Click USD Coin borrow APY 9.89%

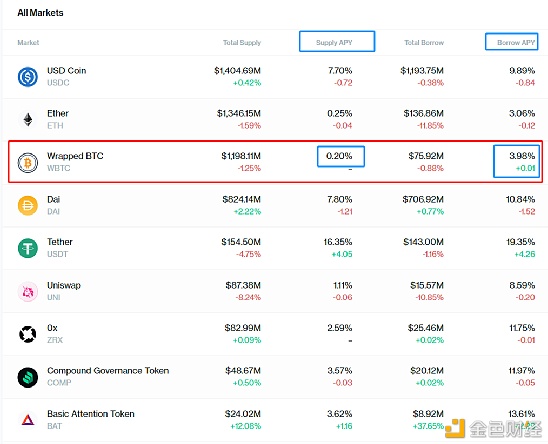522,71
